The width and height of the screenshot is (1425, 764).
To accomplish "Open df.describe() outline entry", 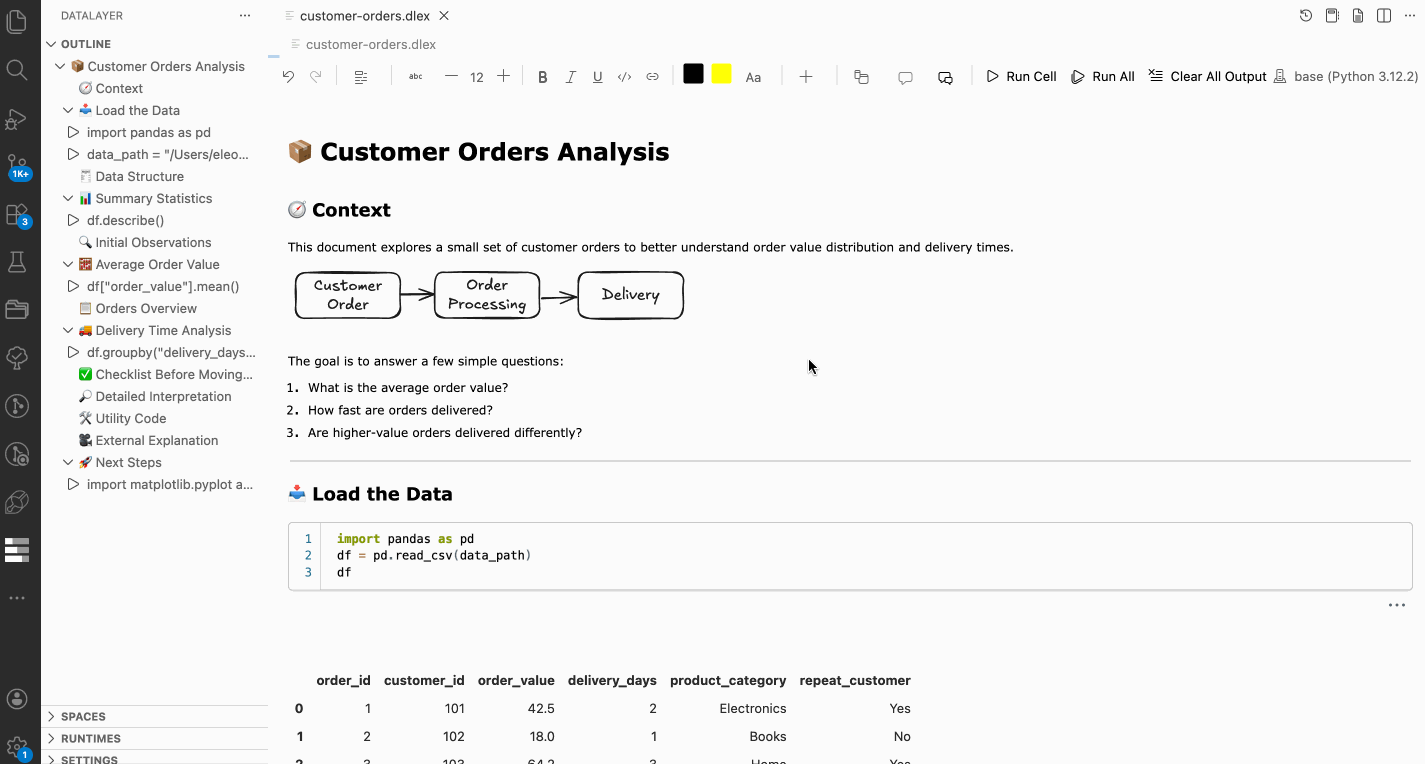I will (125, 220).
